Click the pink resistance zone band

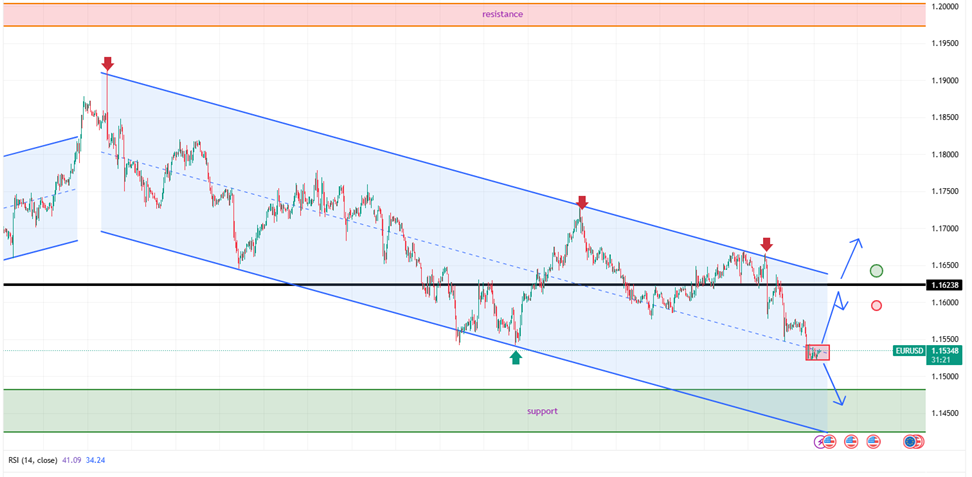300,14
